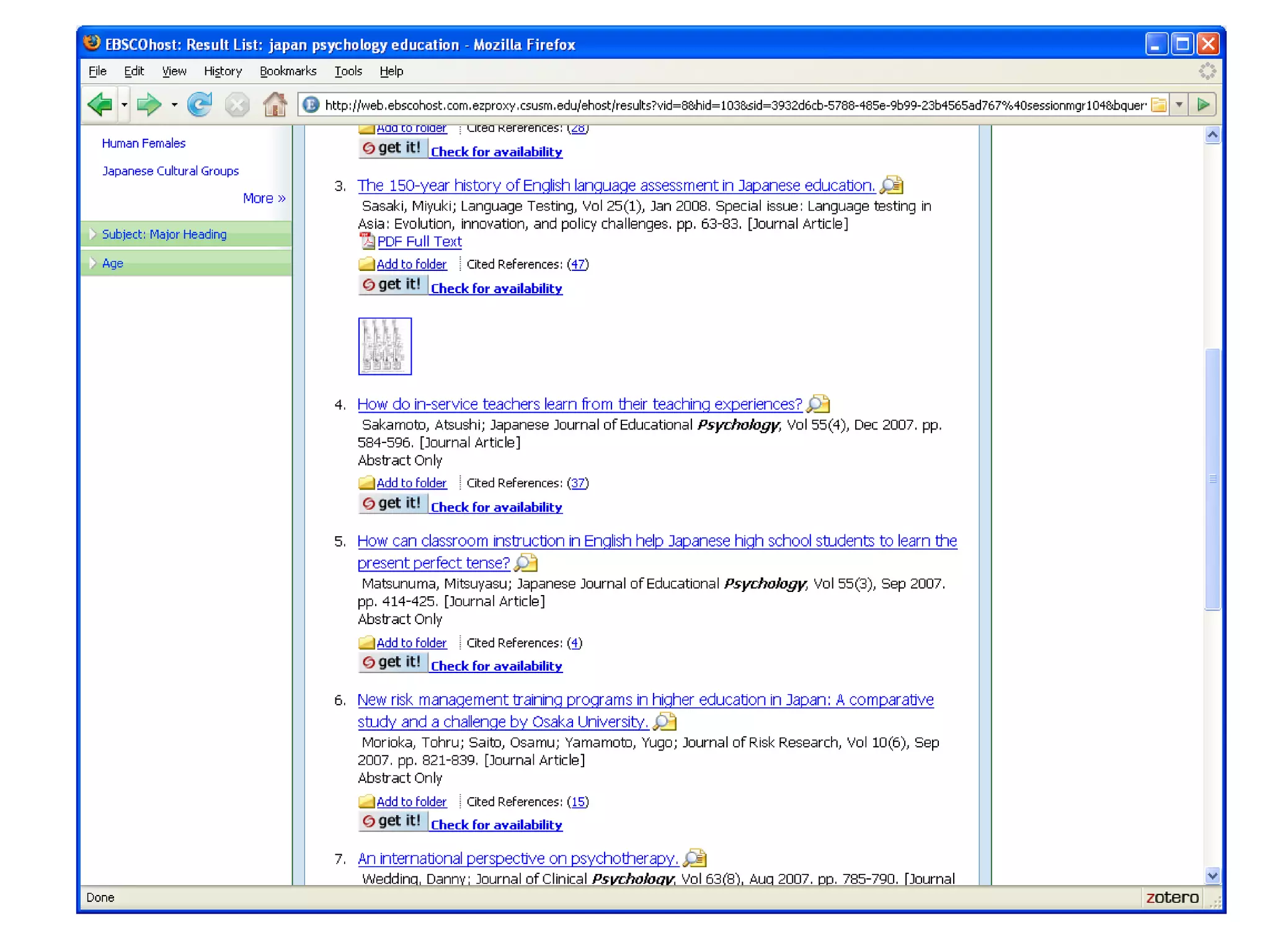Image resolution: width=1270 pixels, height=952 pixels.
Task: Open the History menu
Action: [x=223, y=71]
